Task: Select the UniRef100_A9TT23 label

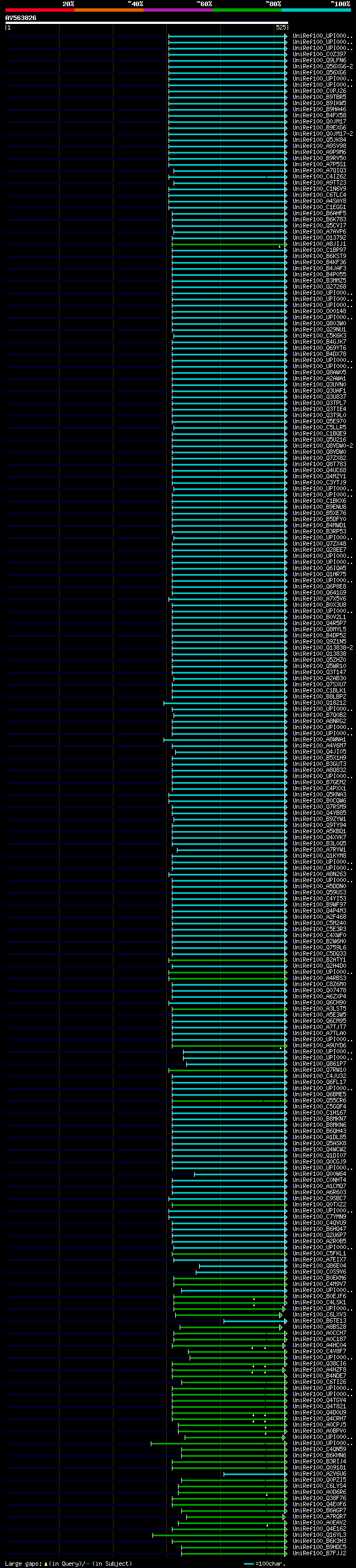Action: [x=319, y=183]
